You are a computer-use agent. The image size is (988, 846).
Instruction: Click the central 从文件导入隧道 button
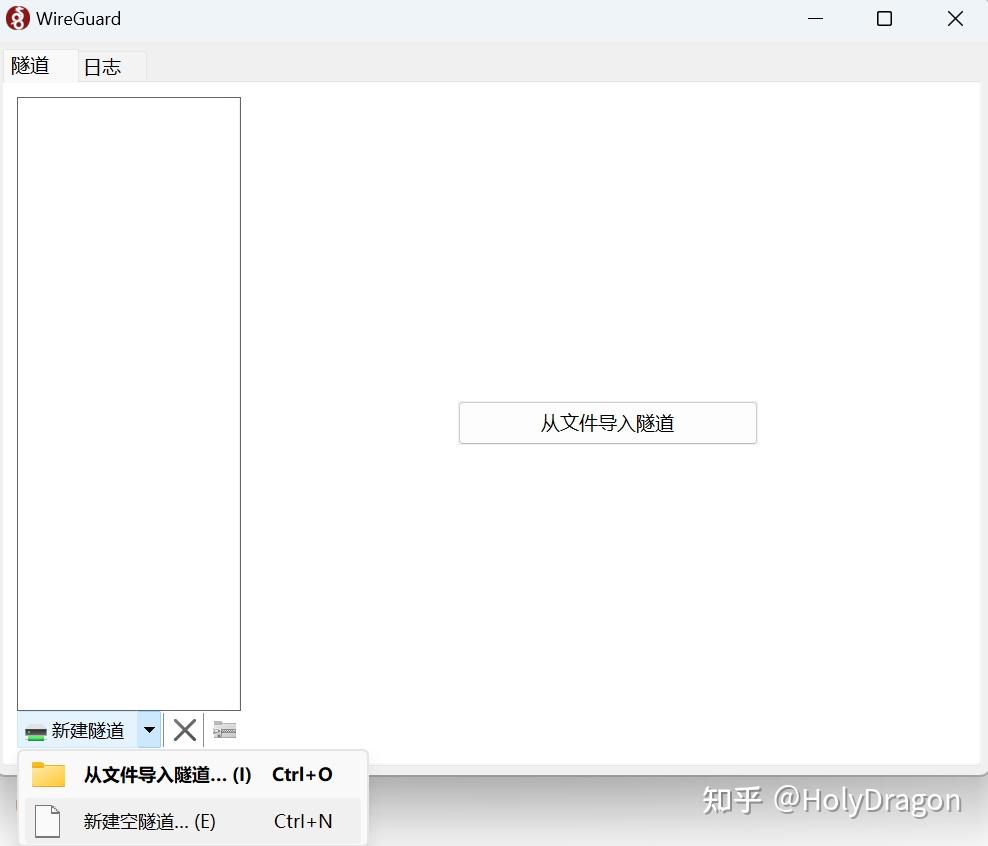point(607,423)
